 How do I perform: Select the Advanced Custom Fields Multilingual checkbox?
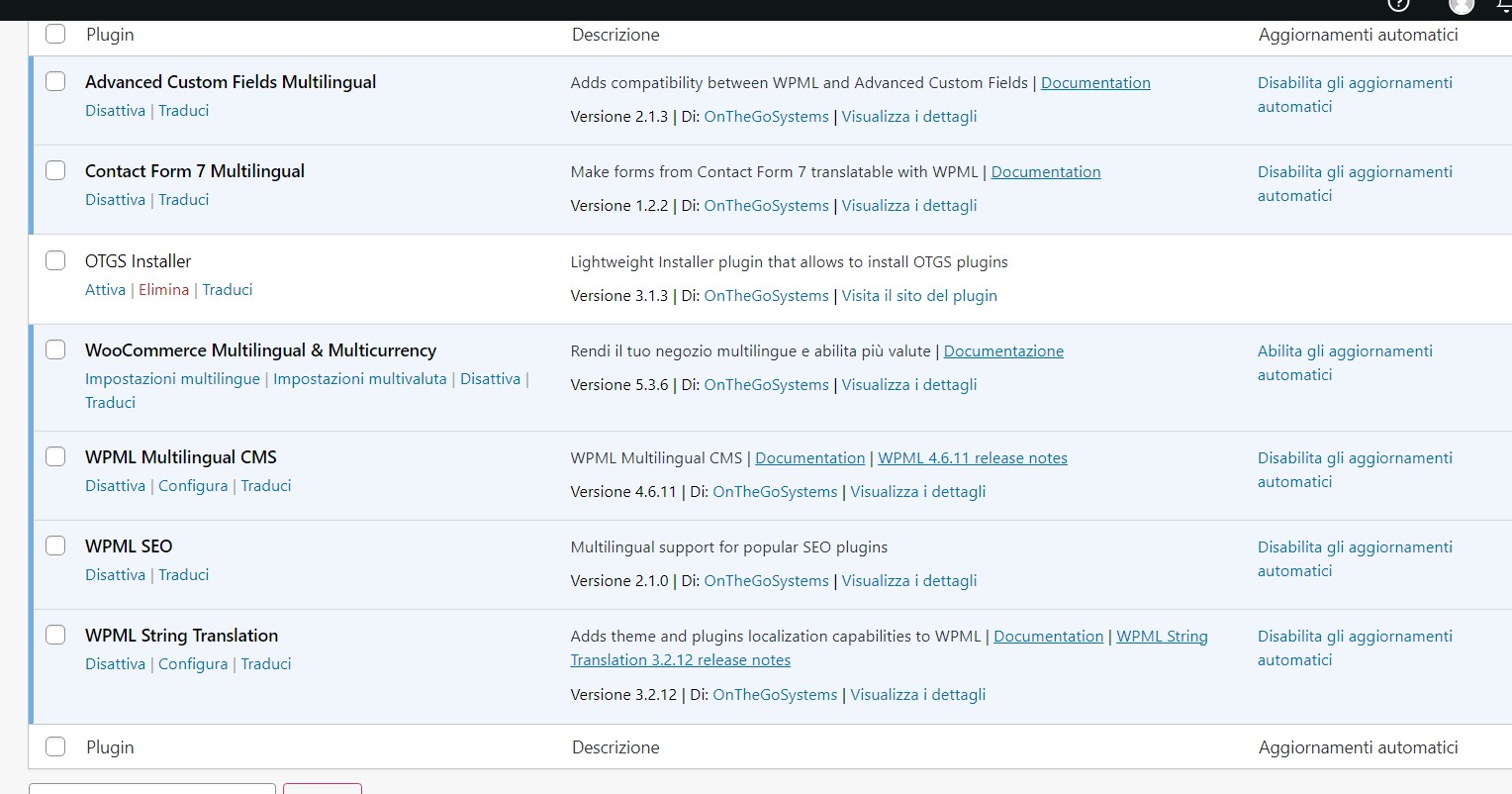[55, 81]
